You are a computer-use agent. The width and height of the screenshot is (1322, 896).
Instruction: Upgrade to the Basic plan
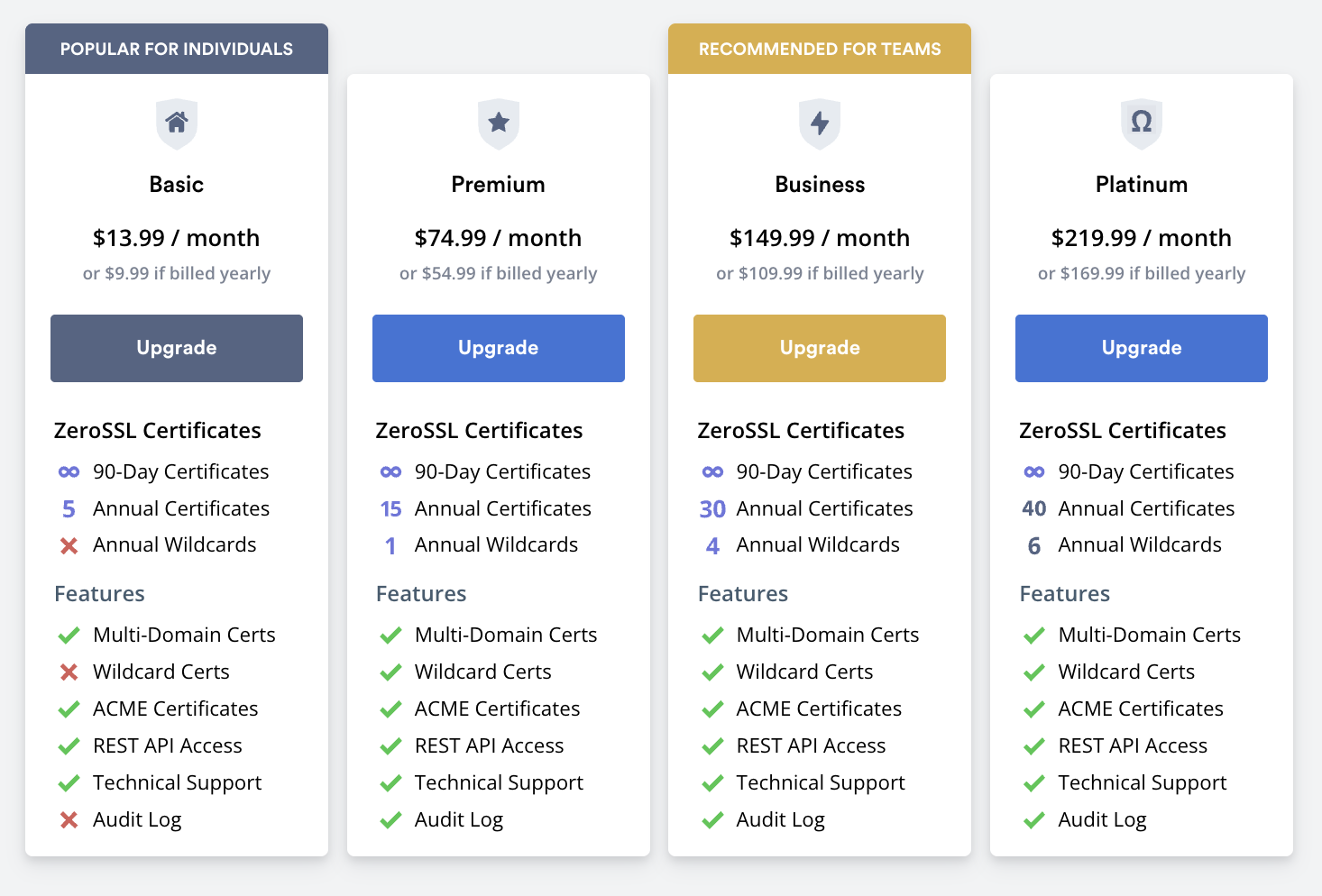pyautogui.click(x=177, y=348)
